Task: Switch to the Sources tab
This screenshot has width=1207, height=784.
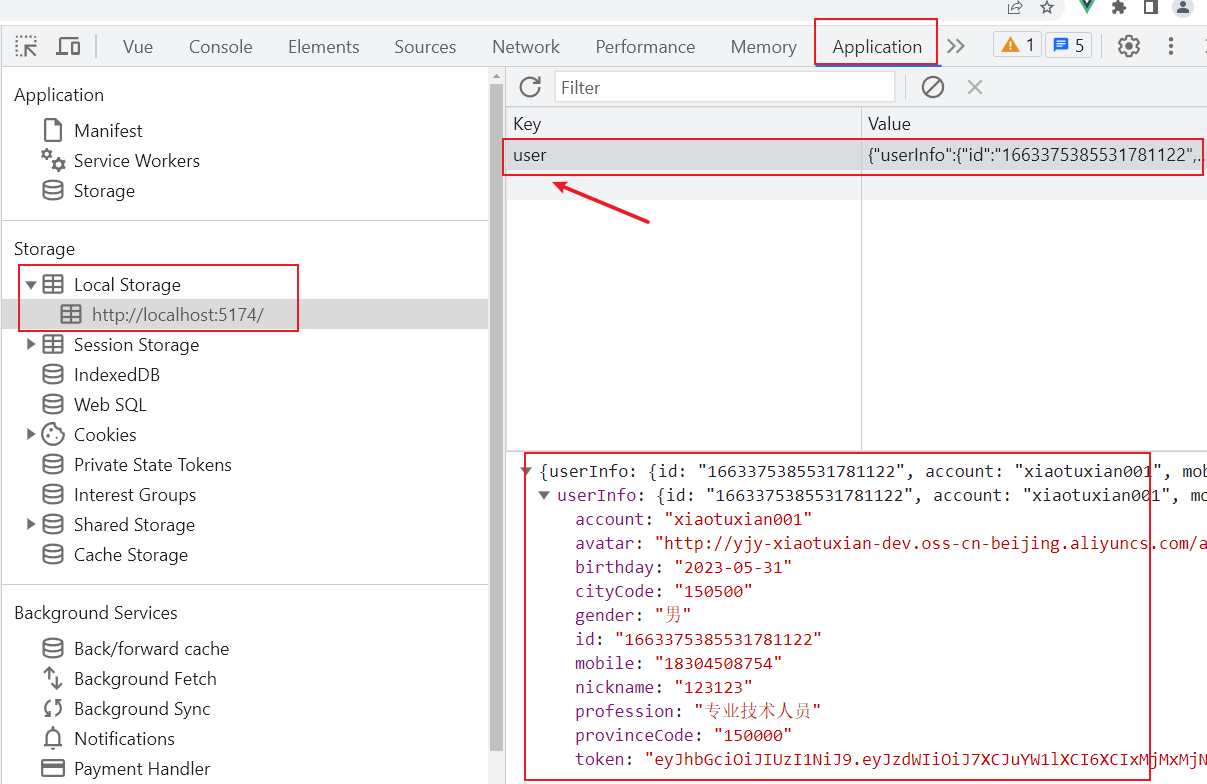Action: [x=425, y=47]
